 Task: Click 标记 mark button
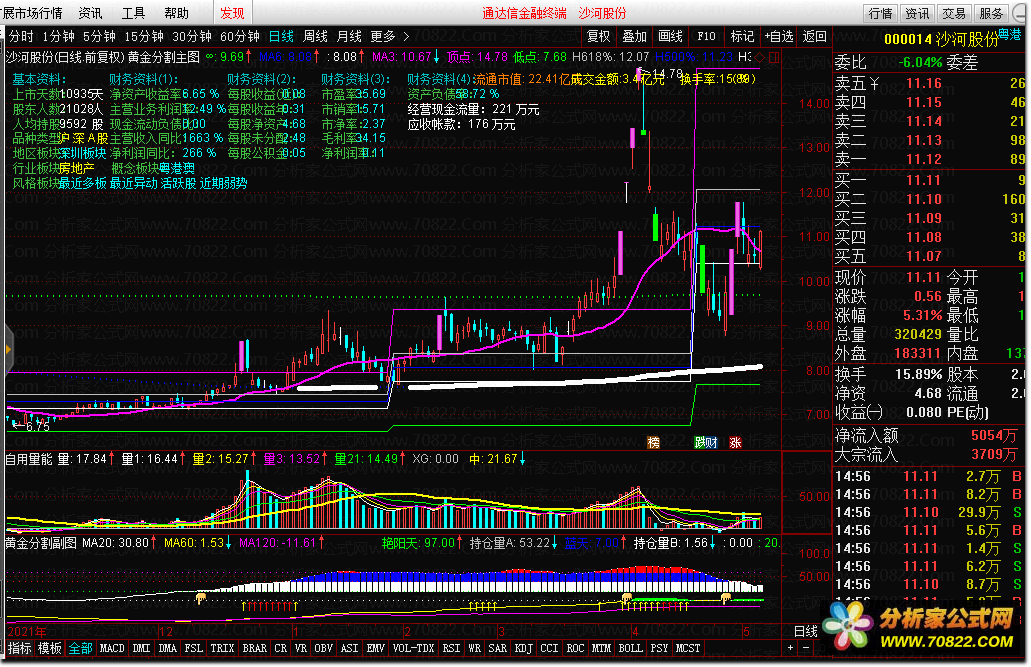coord(742,36)
